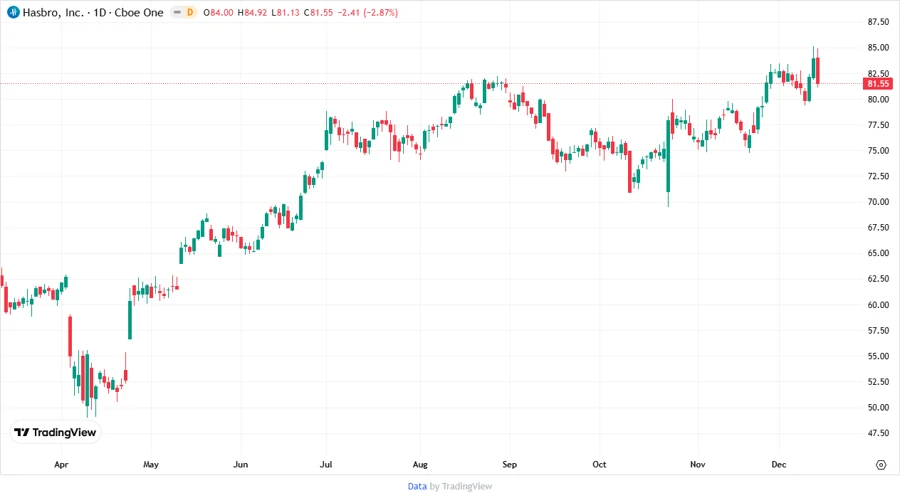The width and height of the screenshot is (900, 498).
Task: Click the Dec label on time axis
Action: coord(779,465)
